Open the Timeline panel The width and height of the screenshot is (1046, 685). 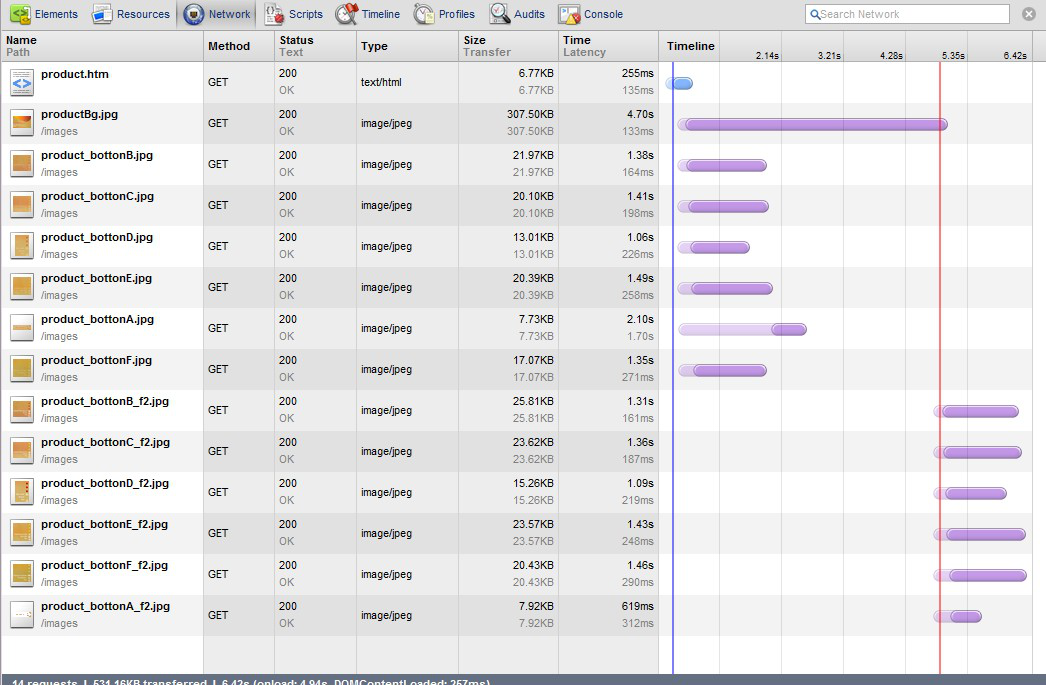pos(367,14)
